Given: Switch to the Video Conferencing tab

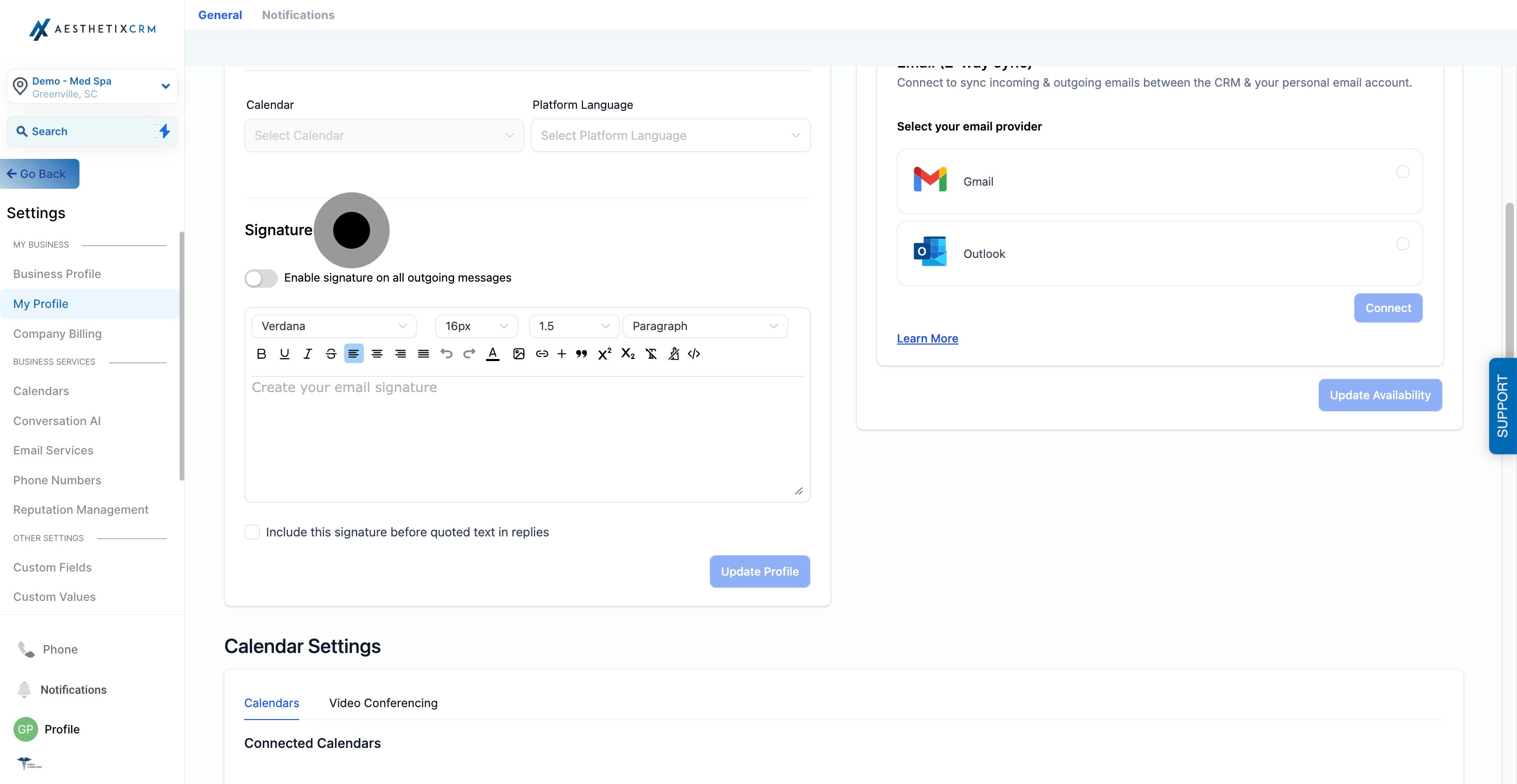Looking at the screenshot, I should (383, 703).
